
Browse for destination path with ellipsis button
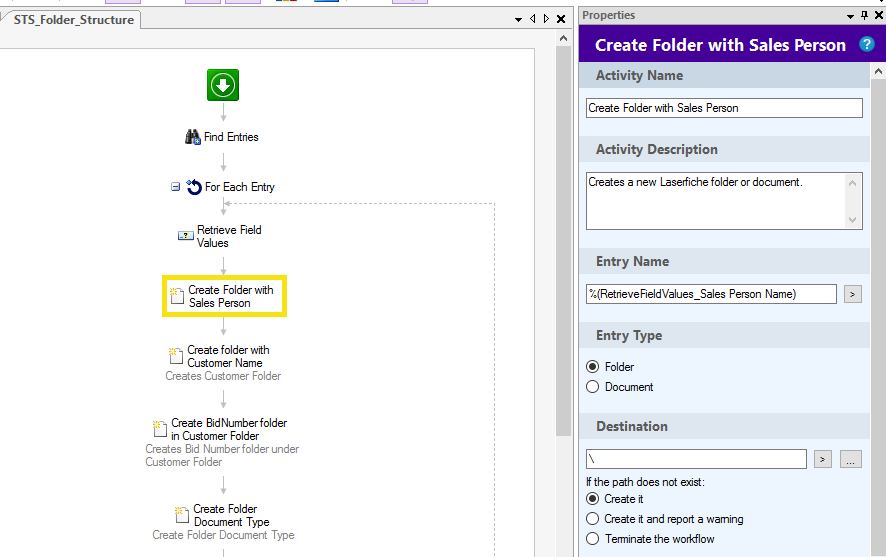(x=850, y=459)
